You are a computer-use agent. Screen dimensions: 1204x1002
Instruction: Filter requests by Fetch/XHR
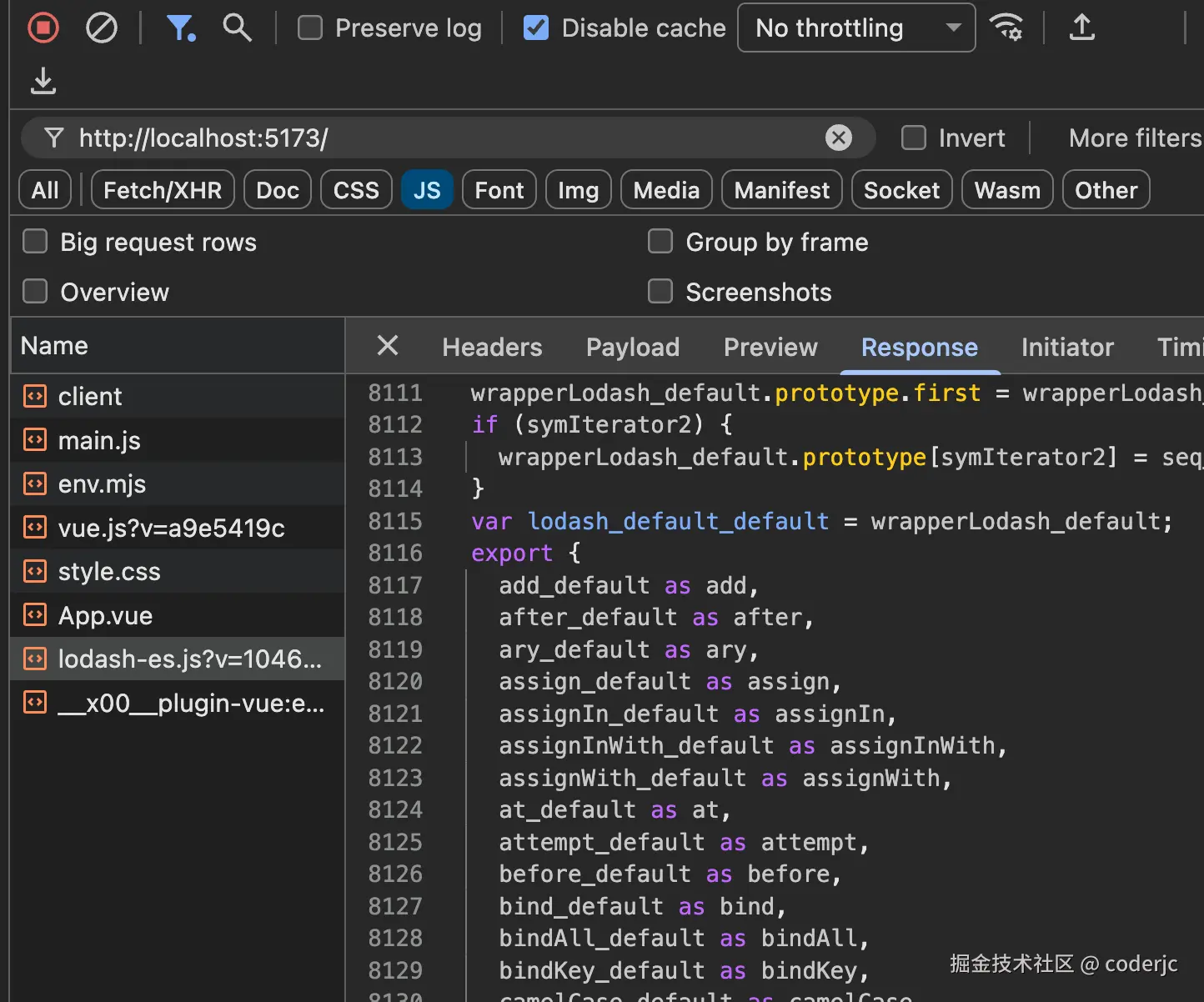[x=163, y=190]
